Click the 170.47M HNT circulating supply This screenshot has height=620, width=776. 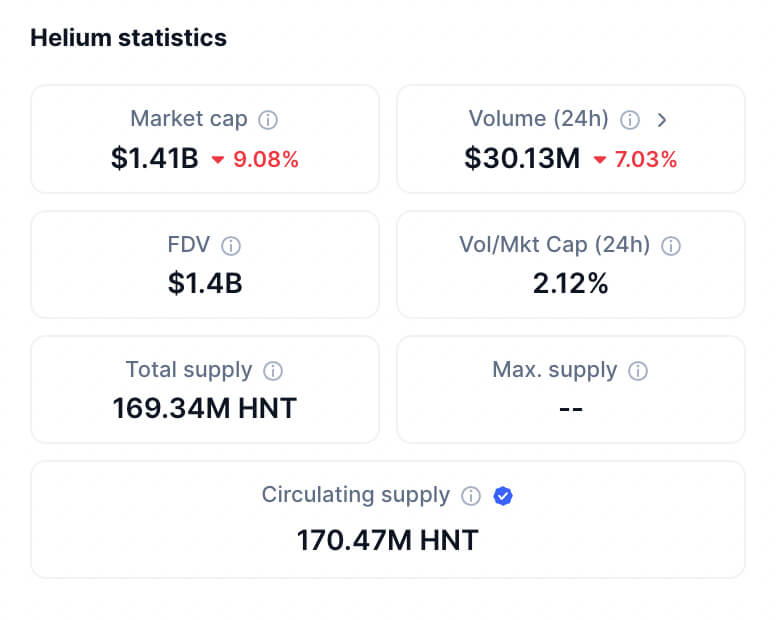pos(388,541)
